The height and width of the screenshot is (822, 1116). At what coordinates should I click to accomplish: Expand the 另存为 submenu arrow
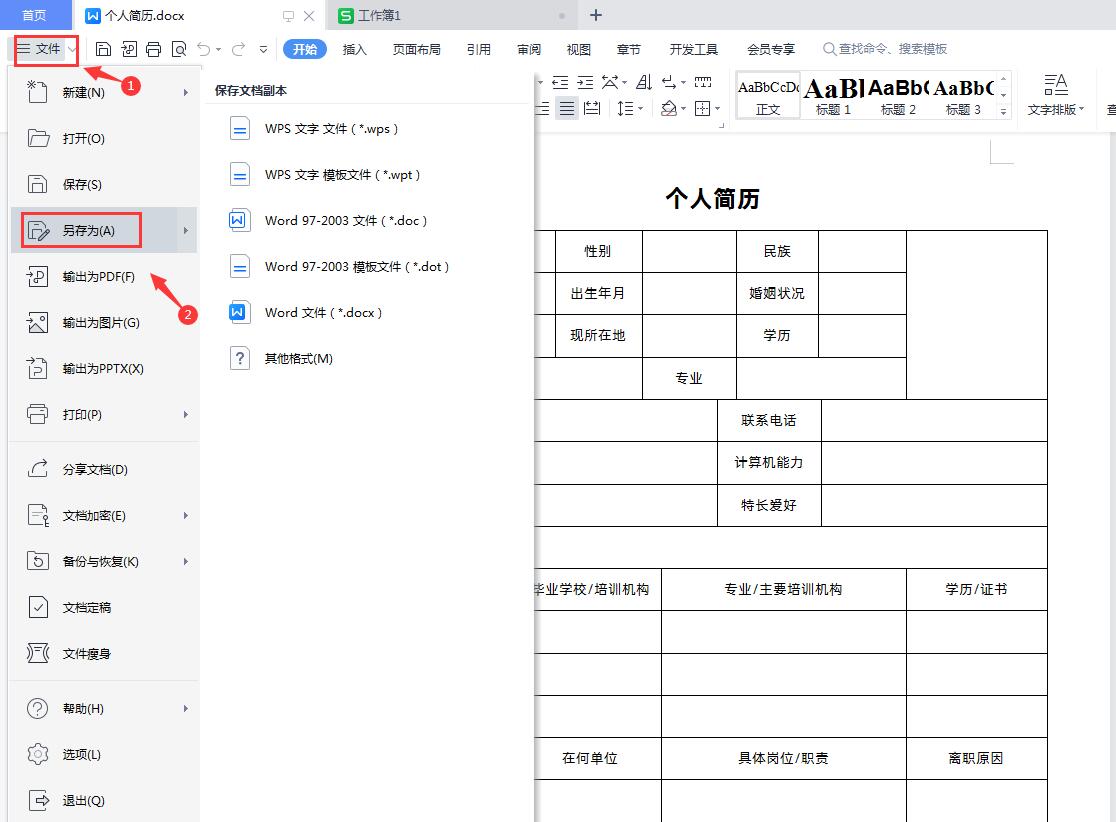[x=185, y=230]
